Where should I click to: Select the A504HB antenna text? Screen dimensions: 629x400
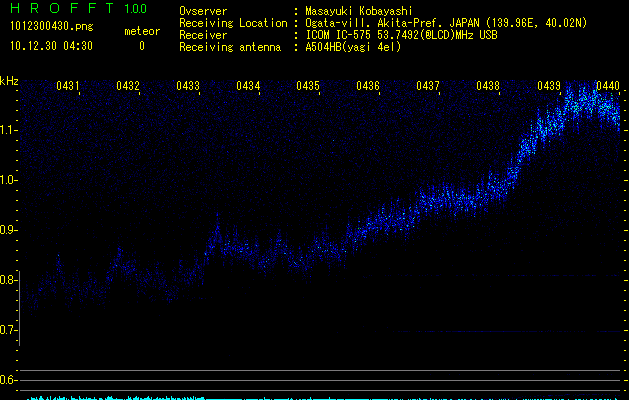tap(353, 47)
